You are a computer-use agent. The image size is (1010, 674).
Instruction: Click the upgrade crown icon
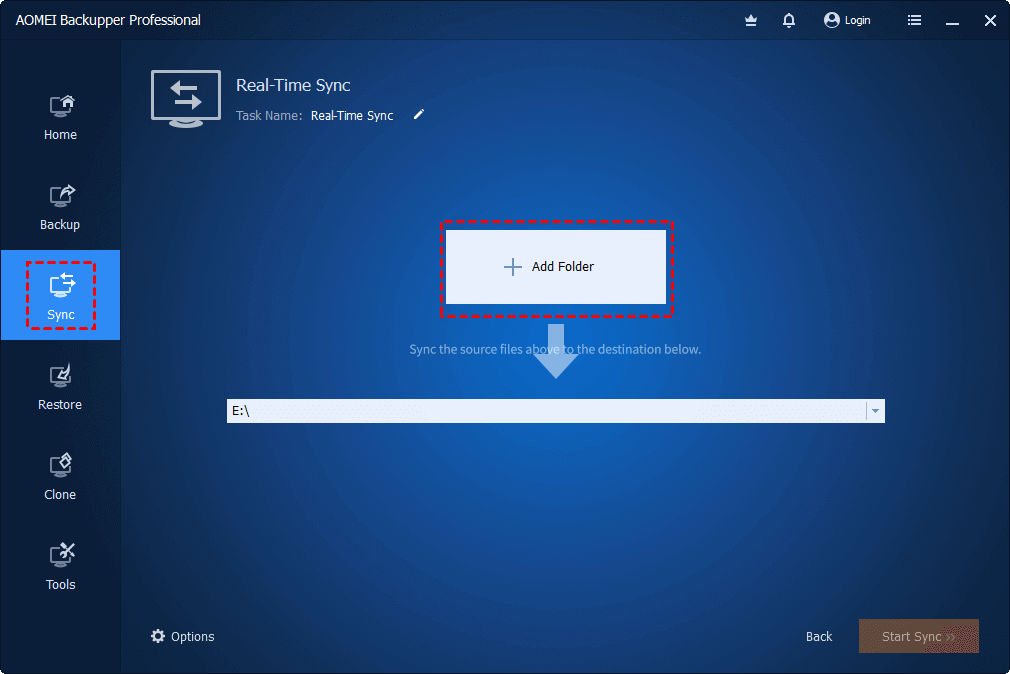click(750, 21)
